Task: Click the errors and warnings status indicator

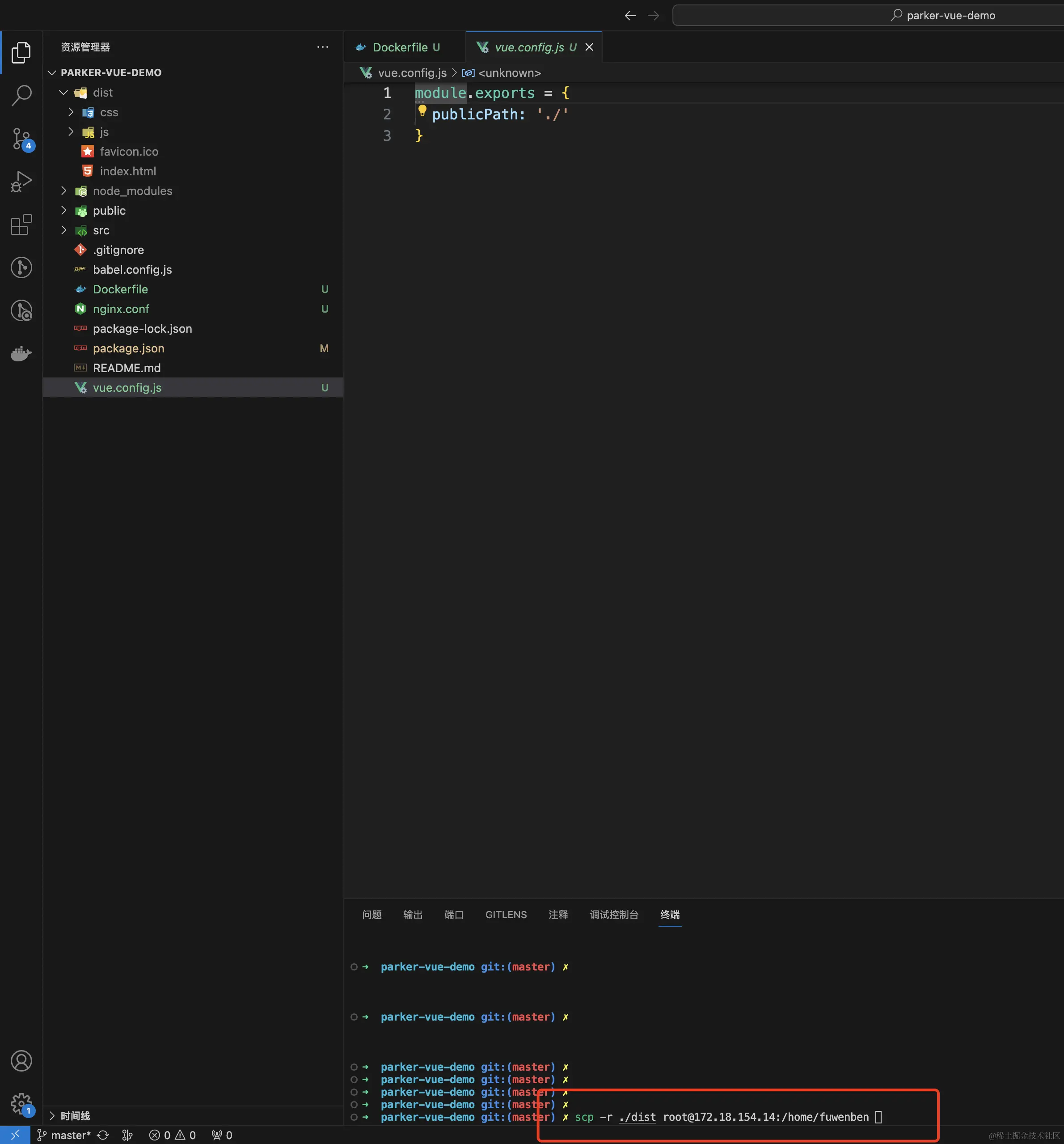Action: [x=173, y=1135]
